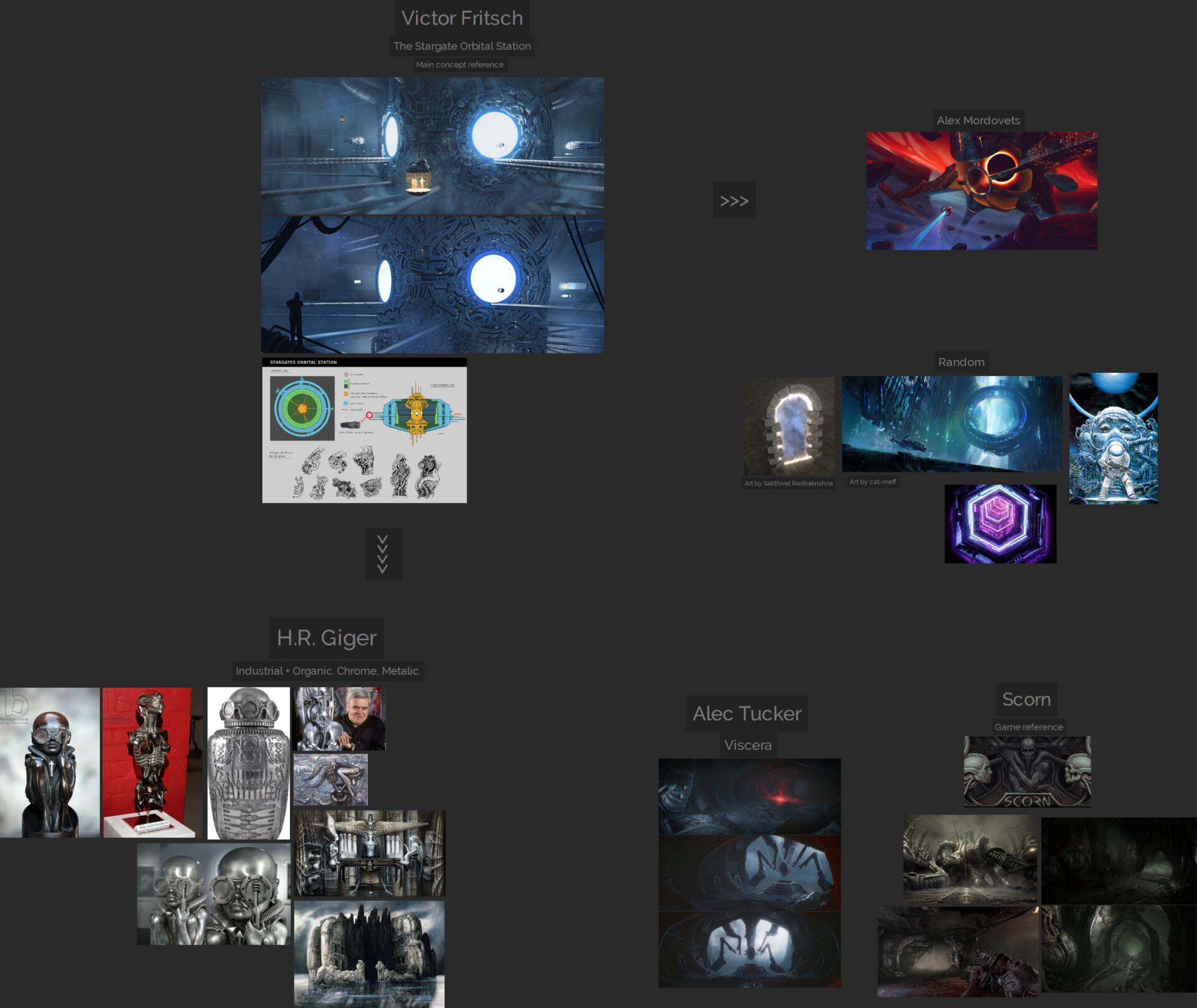This screenshot has height=1008, width=1197.
Task: Select lower Stargate station image with silhouette
Action: click(x=432, y=285)
